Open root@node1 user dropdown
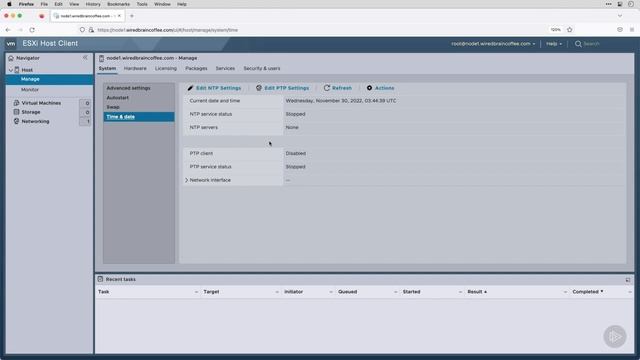 [493, 44]
